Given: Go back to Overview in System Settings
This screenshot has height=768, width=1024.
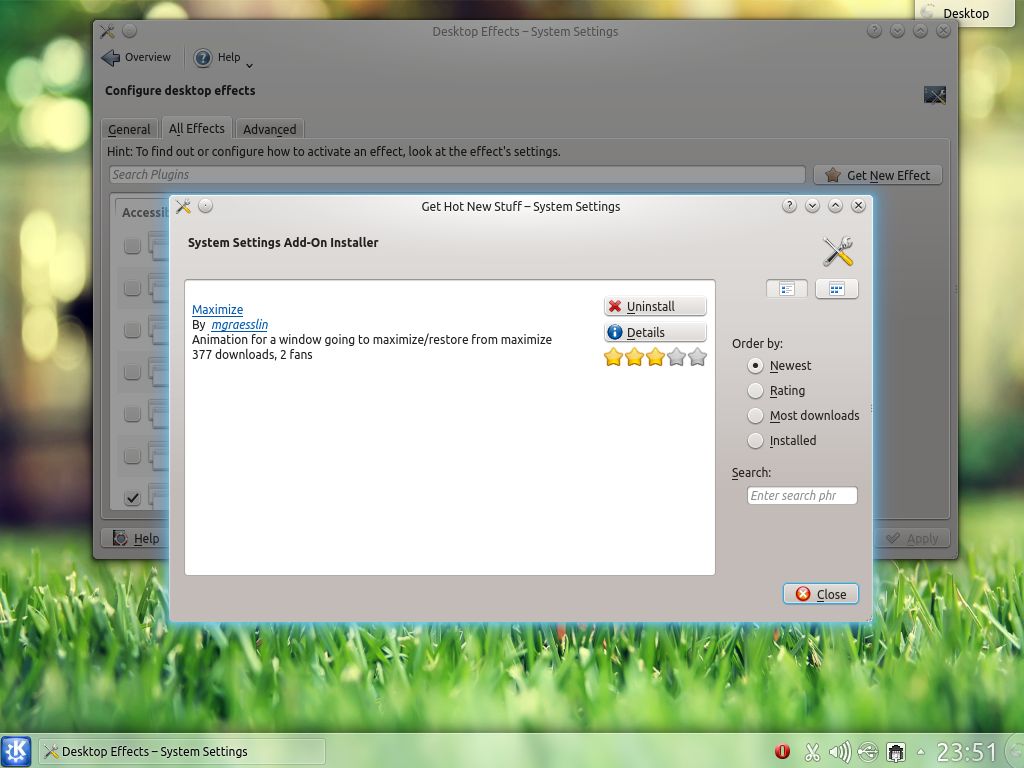Looking at the screenshot, I should 136,57.
